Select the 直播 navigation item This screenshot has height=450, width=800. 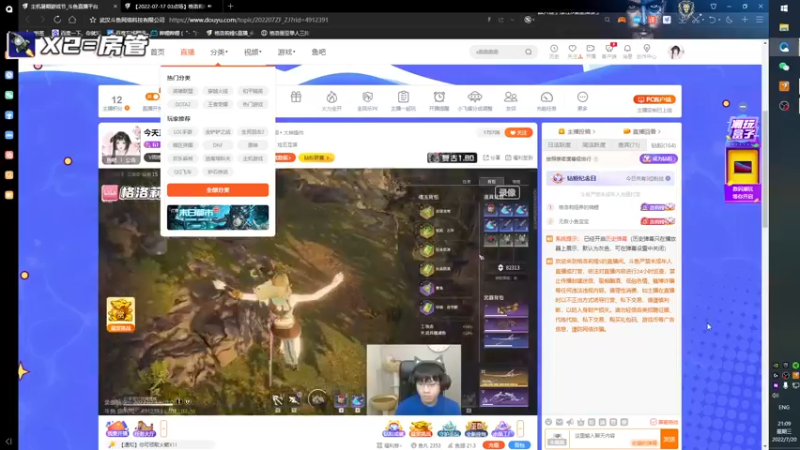(x=187, y=52)
